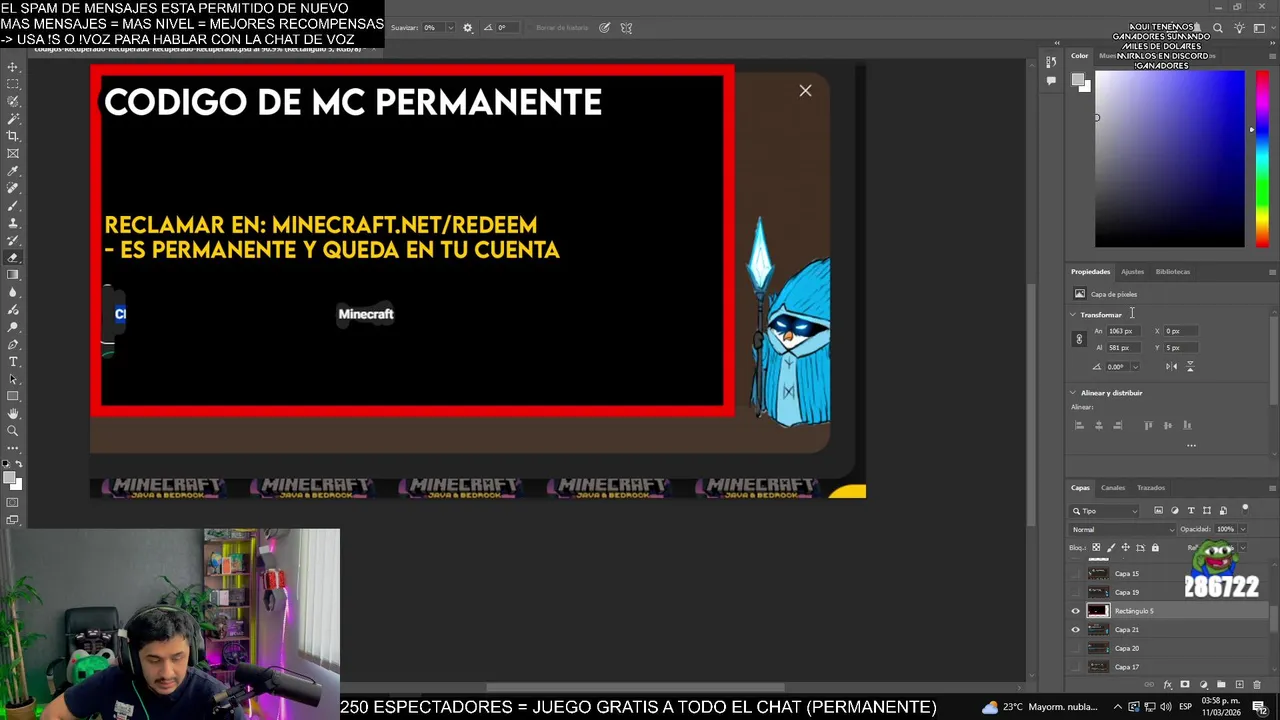1280x720 pixels.
Task: Select the Hand tool
Action: (x=13, y=413)
